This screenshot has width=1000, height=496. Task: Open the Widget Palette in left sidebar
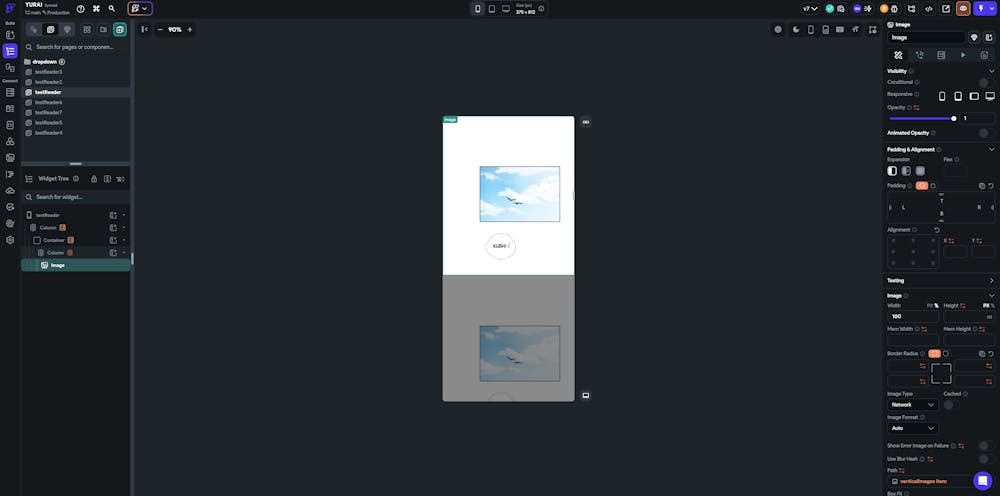[x=10, y=35]
